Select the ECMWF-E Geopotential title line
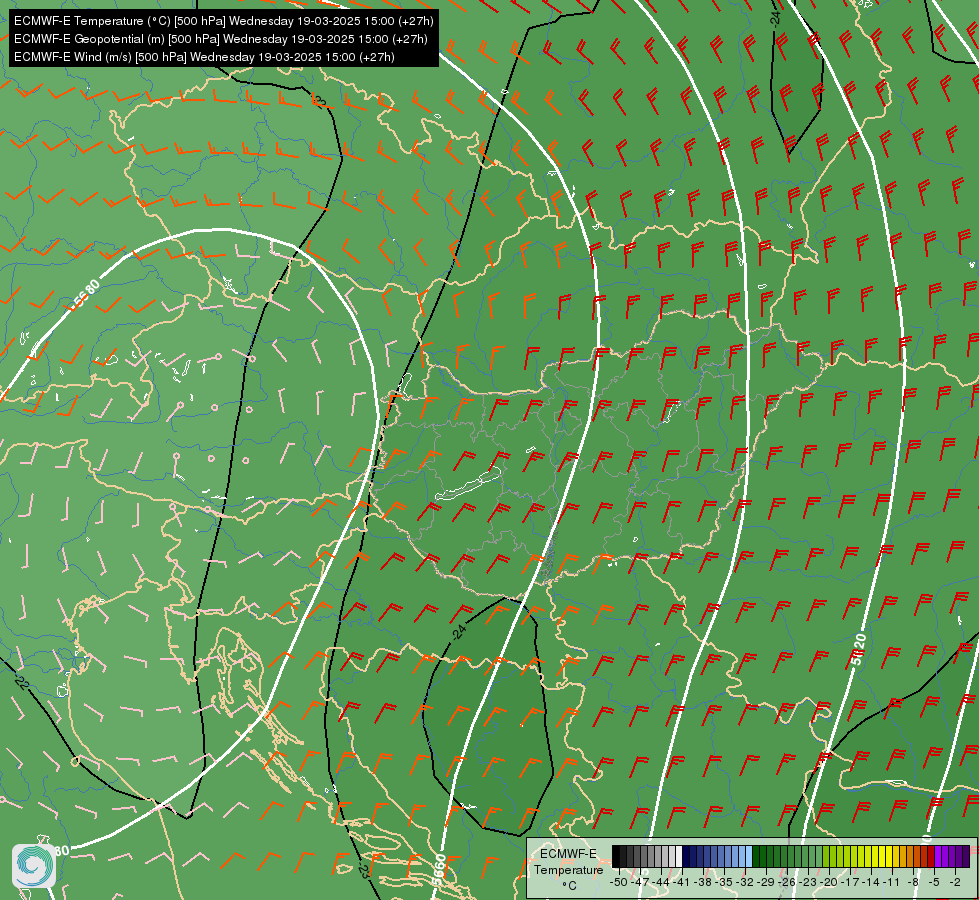This screenshot has width=979, height=900. (x=220, y=39)
